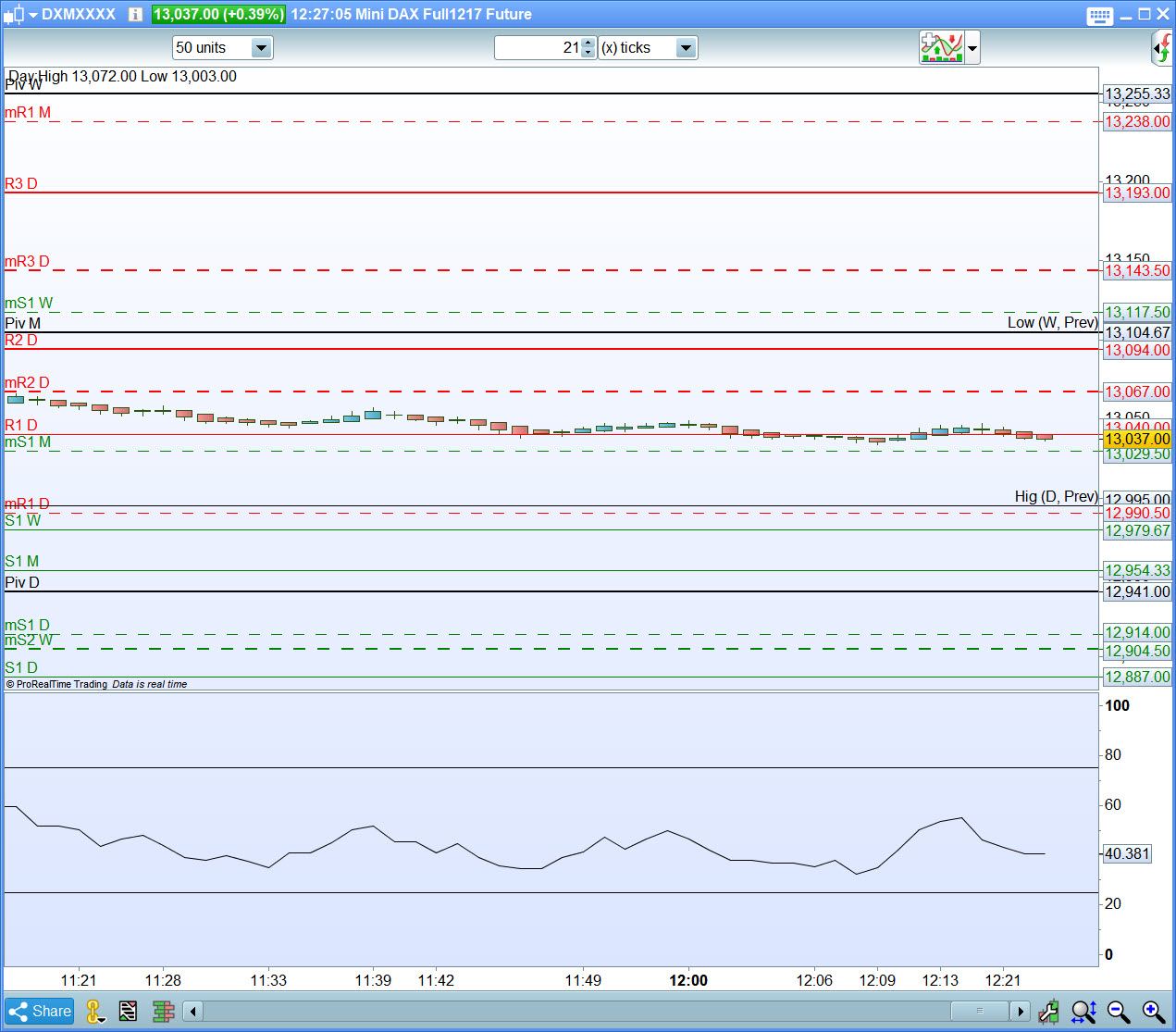
Task: Expand the 50 units dropdown
Action: tap(261, 48)
